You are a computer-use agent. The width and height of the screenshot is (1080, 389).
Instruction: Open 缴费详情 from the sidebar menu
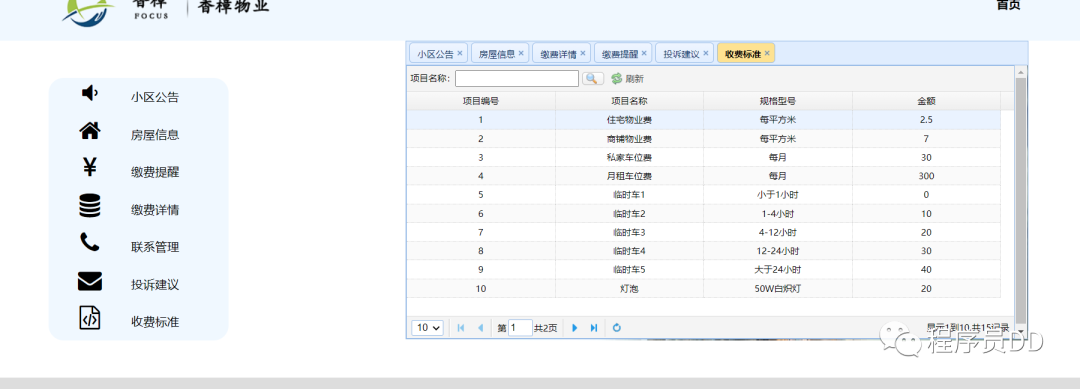(155, 210)
